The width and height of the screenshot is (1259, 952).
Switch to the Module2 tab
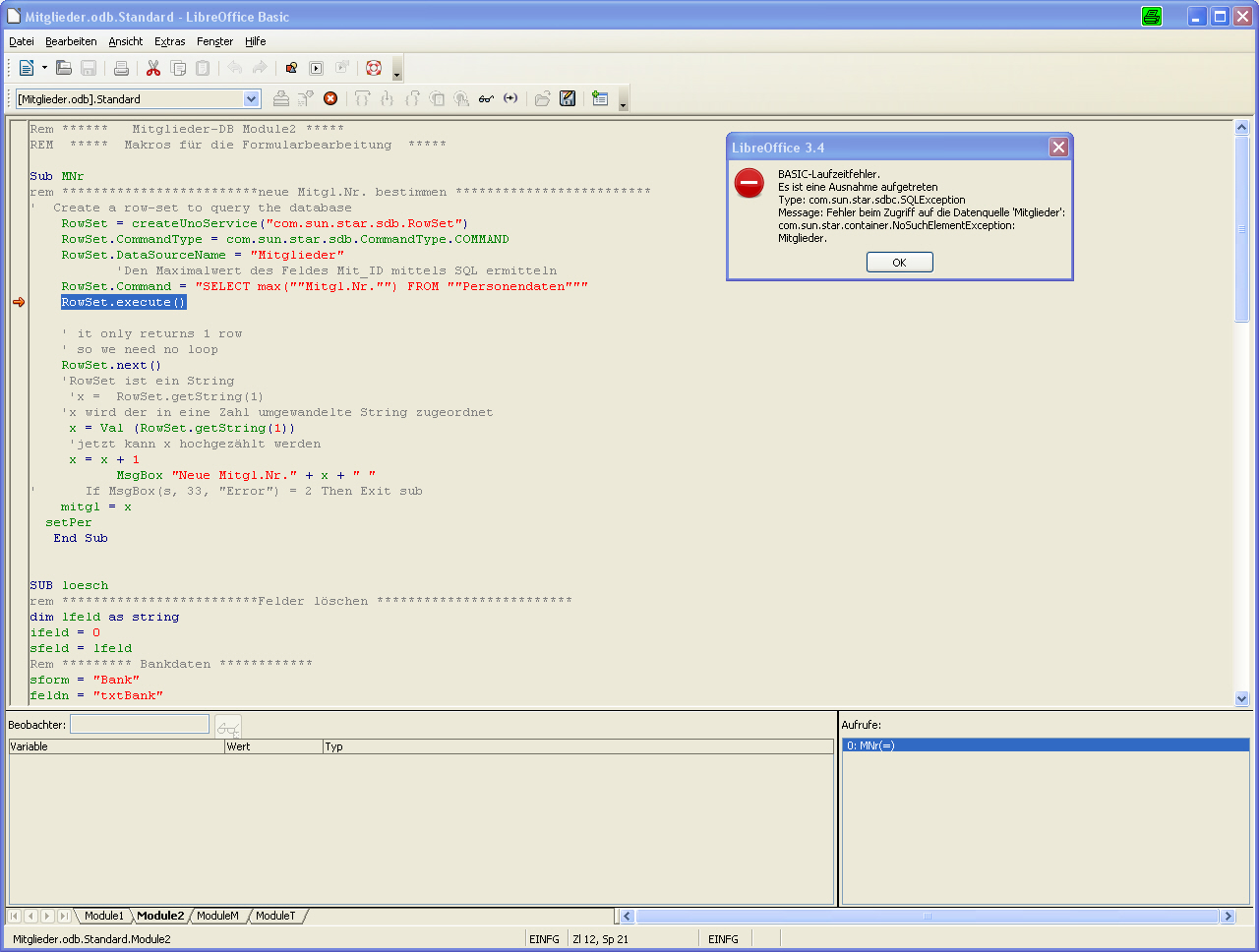pyautogui.click(x=160, y=916)
